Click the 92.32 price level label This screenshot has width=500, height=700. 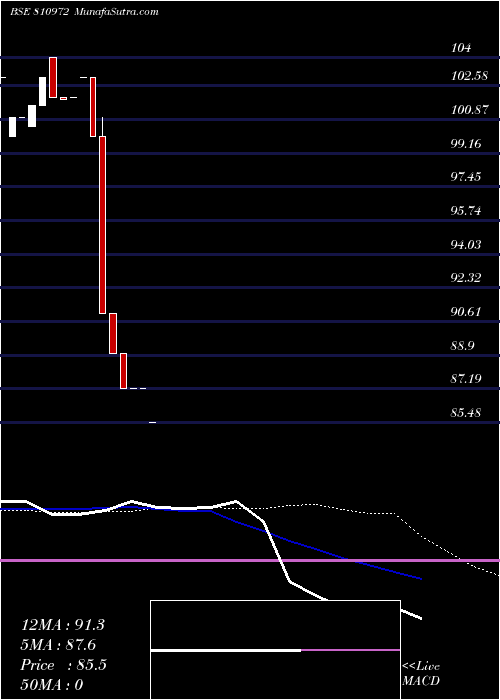(466, 278)
